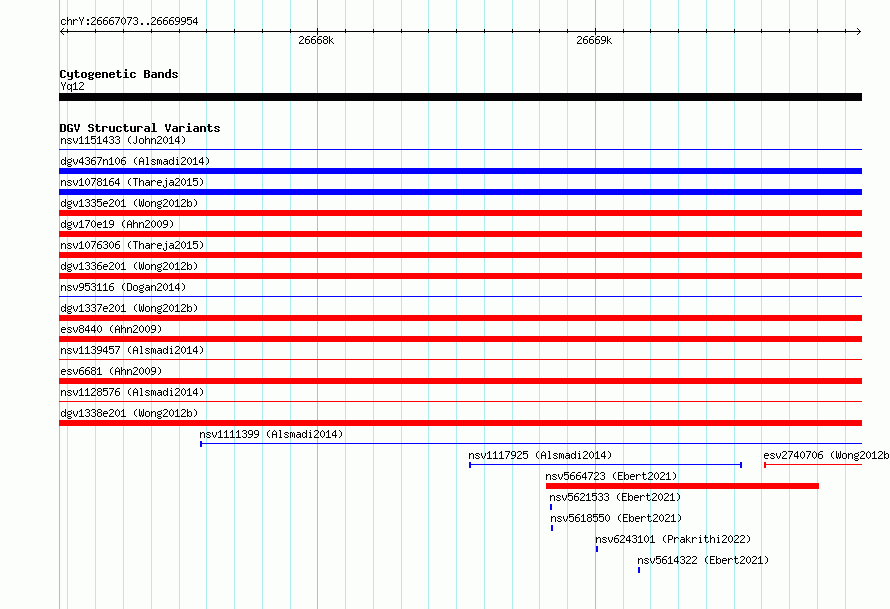Open the dgv1338e201 (Wong2012b) label

pos(129,413)
